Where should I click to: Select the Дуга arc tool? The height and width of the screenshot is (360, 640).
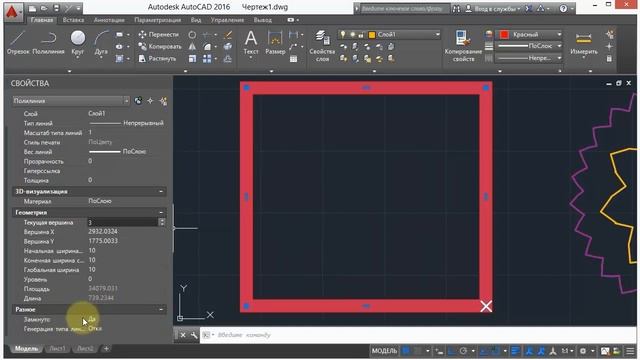[101, 43]
